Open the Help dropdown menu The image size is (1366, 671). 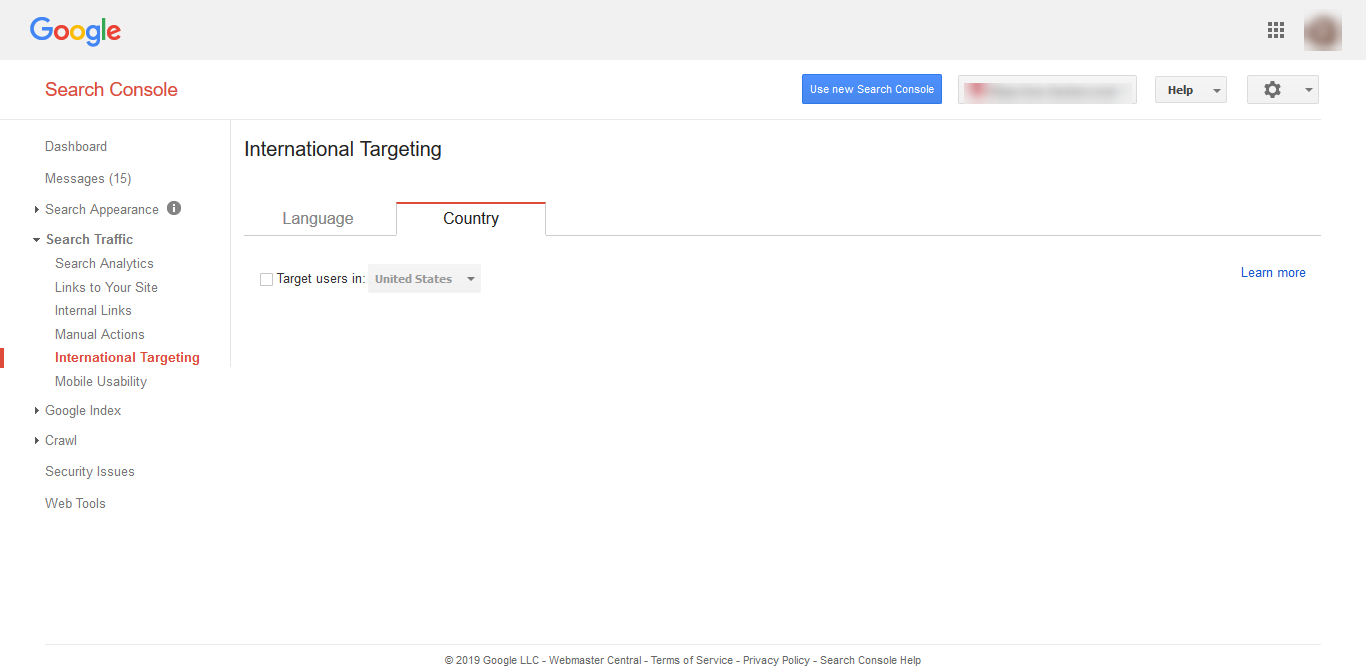click(1190, 90)
